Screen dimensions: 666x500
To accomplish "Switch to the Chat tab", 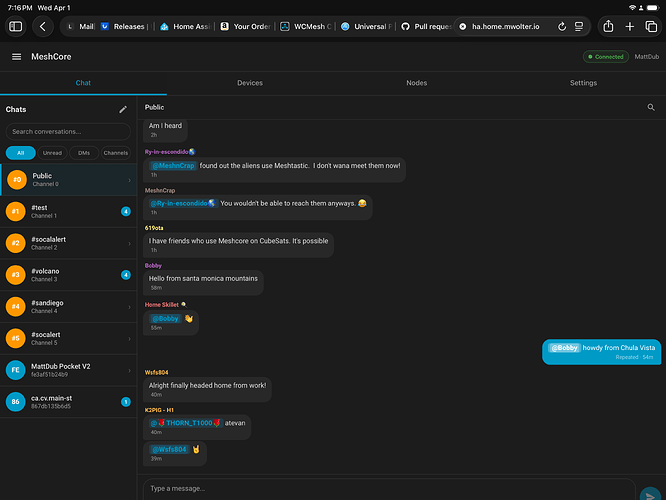I will 83,83.
